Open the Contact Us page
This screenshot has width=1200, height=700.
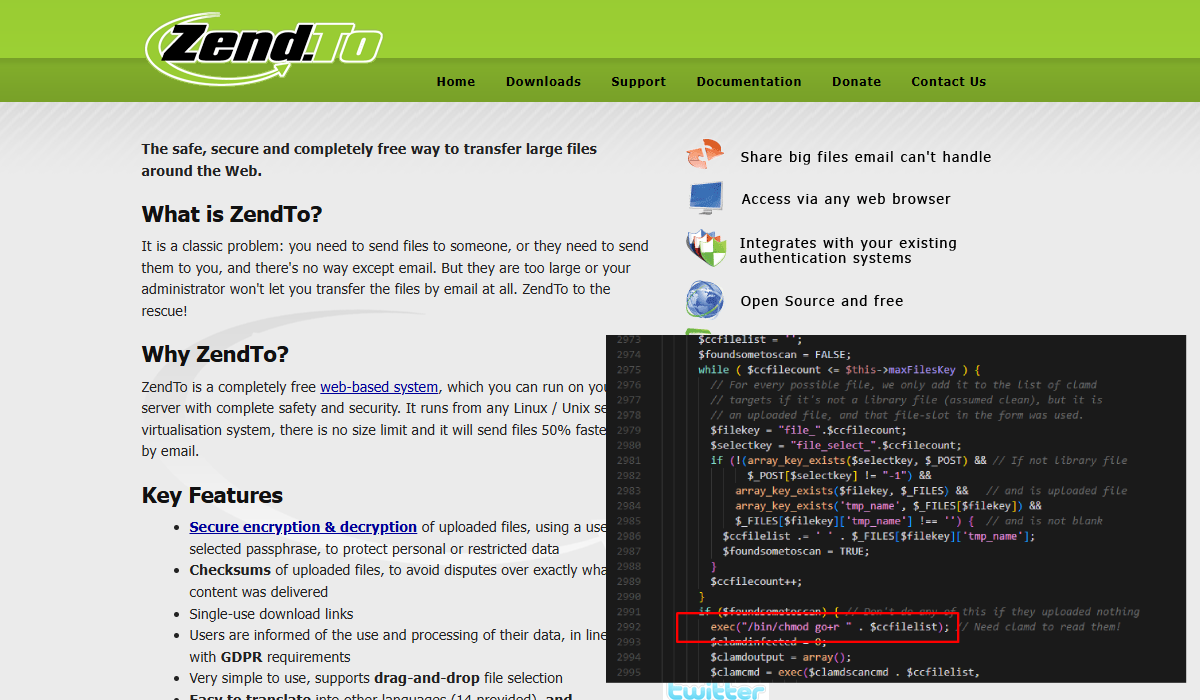tap(948, 82)
